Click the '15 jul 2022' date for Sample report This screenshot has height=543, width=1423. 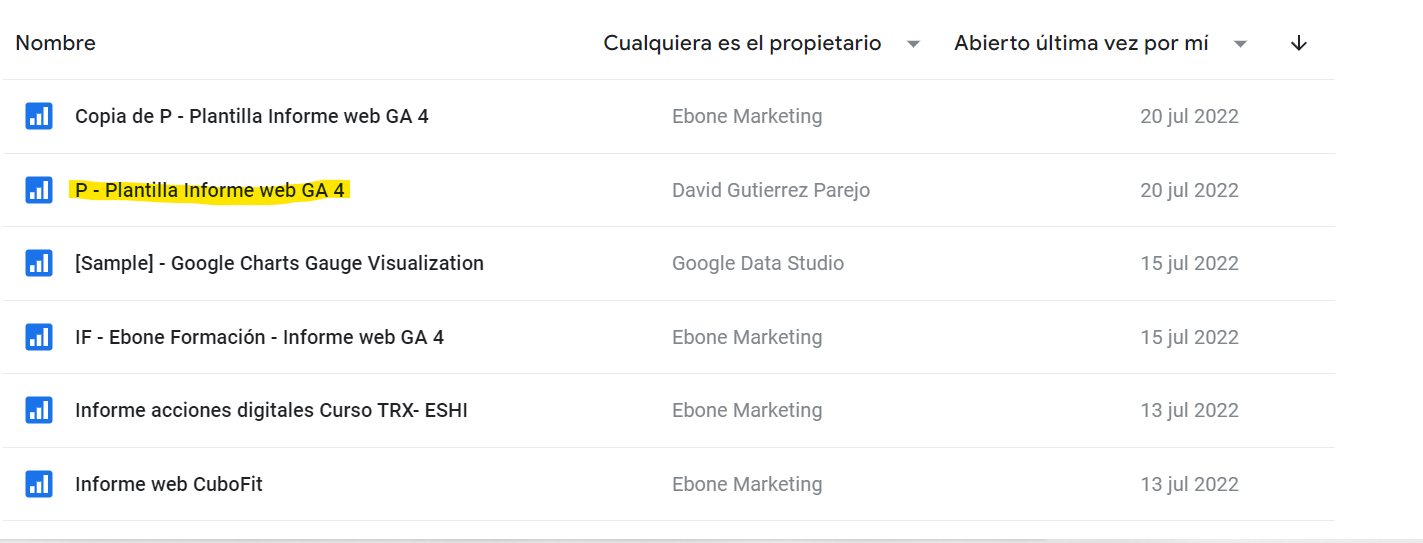point(1189,263)
